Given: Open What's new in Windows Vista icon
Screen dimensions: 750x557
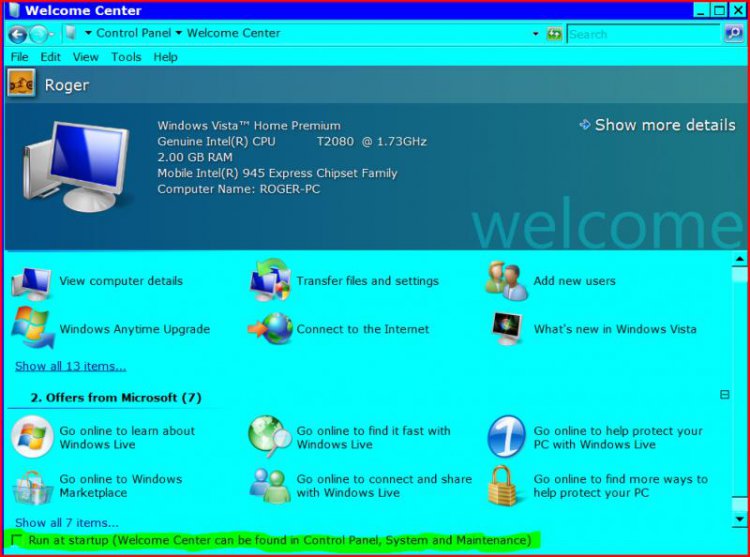Looking at the screenshot, I should 507,329.
